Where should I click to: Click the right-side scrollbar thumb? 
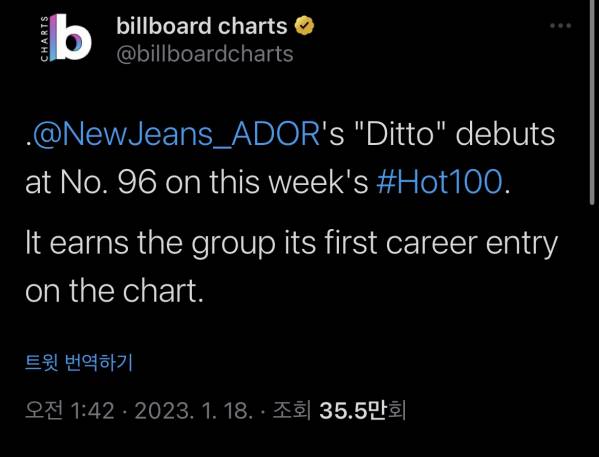593,103
